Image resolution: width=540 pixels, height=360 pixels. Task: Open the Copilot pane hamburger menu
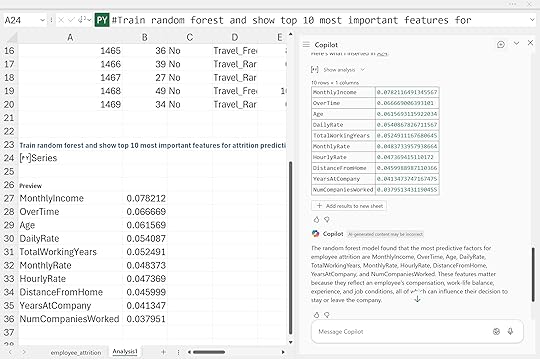306,44
